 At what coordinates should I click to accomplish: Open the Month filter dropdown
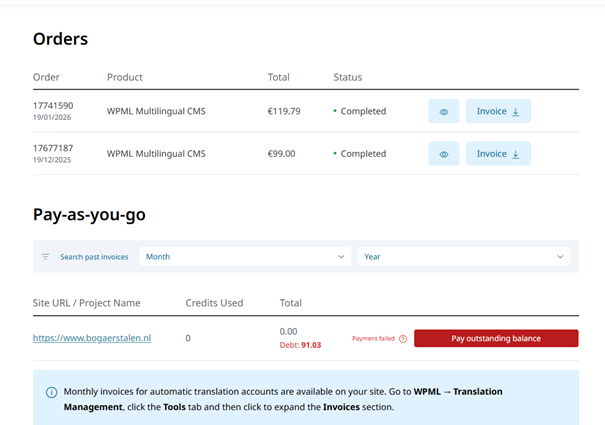pyautogui.click(x=245, y=257)
